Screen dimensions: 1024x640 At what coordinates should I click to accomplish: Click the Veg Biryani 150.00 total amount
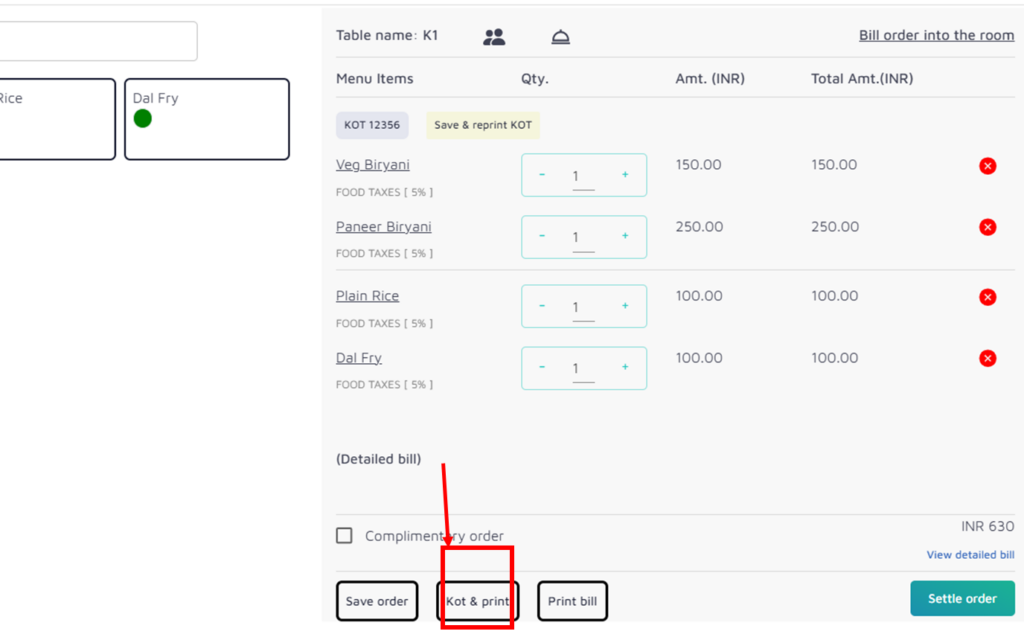tap(835, 165)
